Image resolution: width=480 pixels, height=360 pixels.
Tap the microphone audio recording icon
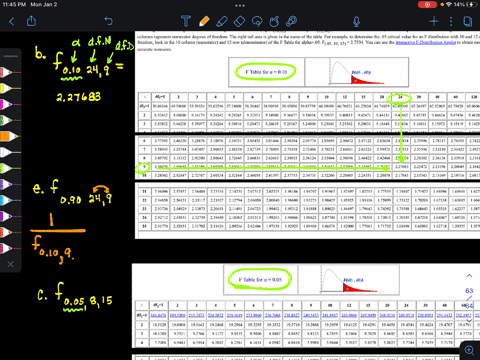click(x=356, y=22)
